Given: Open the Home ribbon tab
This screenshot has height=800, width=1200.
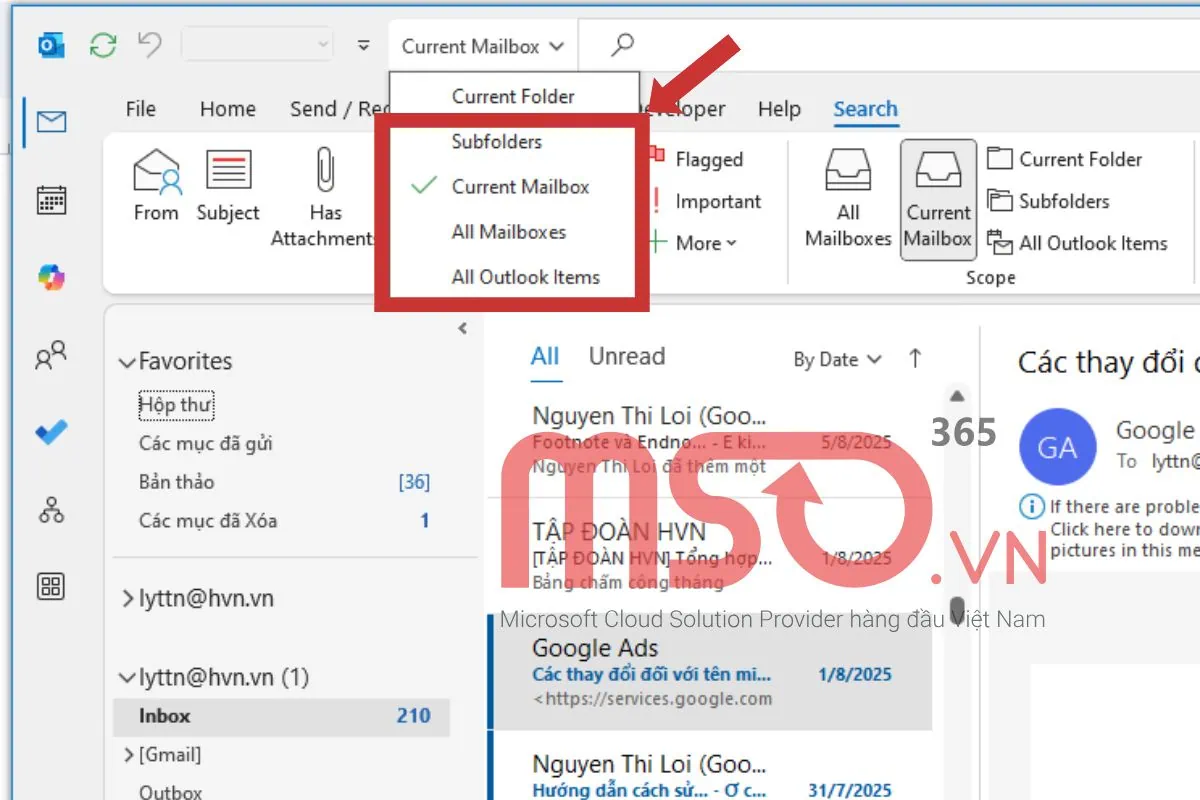Looking at the screenshot, I should coord(227,109).
